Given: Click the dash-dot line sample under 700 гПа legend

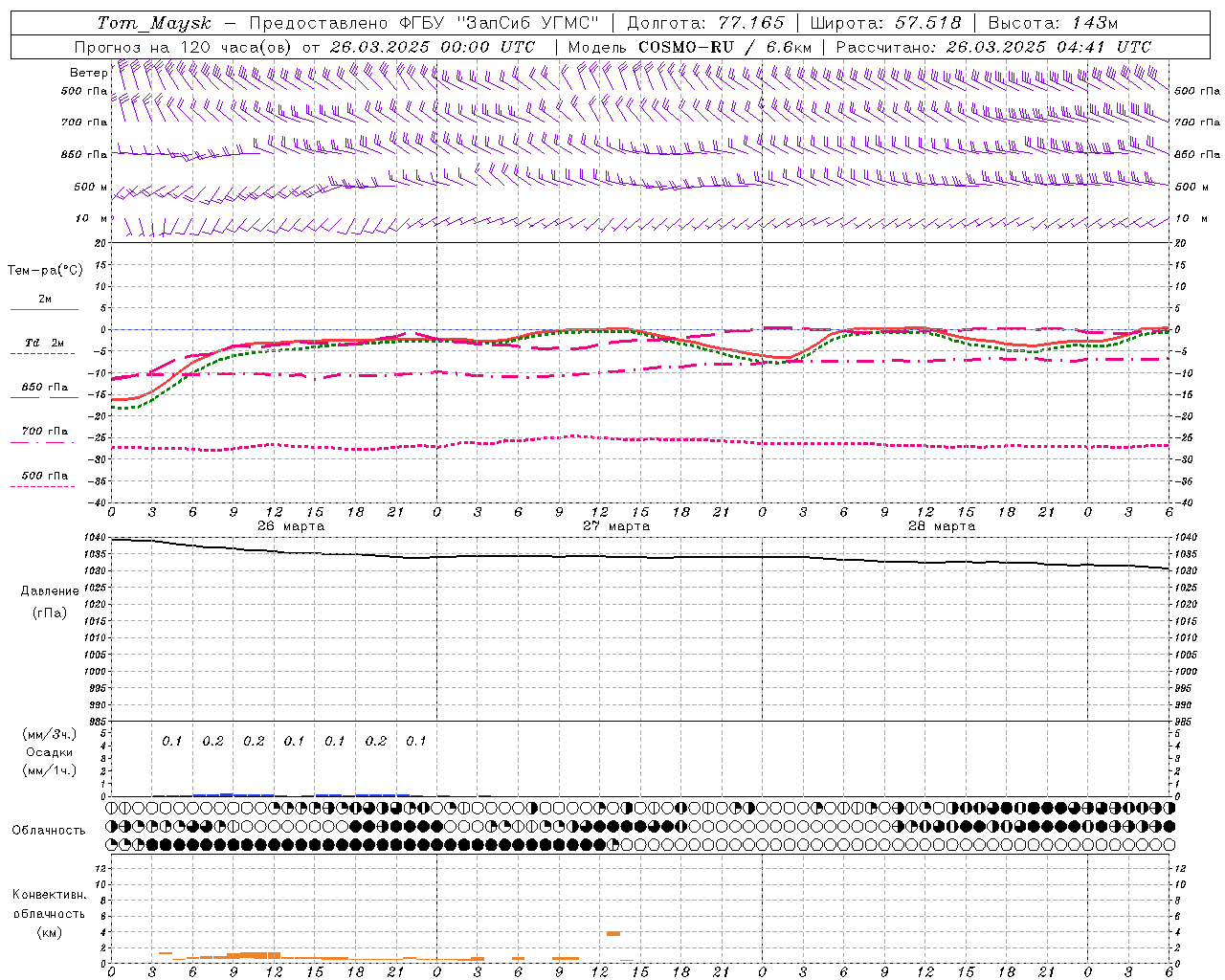Looking at the screenshot, I should (x=42, y=442).
